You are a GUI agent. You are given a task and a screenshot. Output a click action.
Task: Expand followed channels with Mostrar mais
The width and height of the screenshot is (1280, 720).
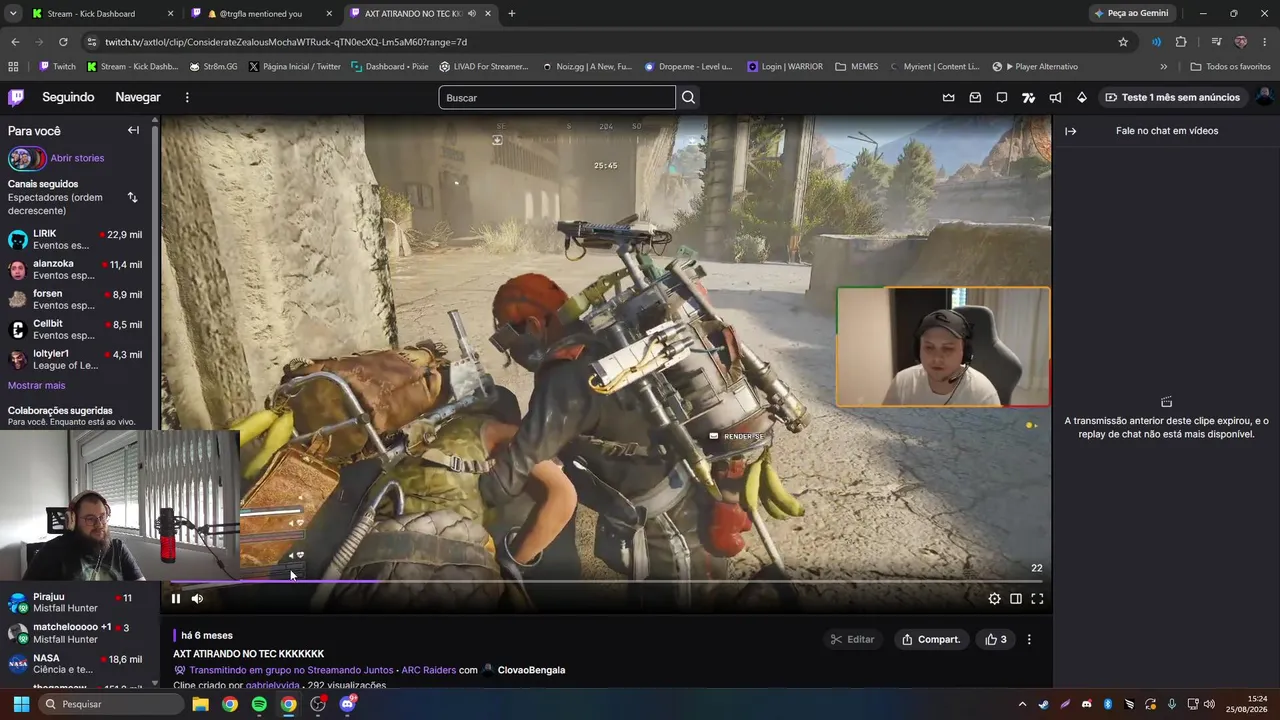coord(36,385)
